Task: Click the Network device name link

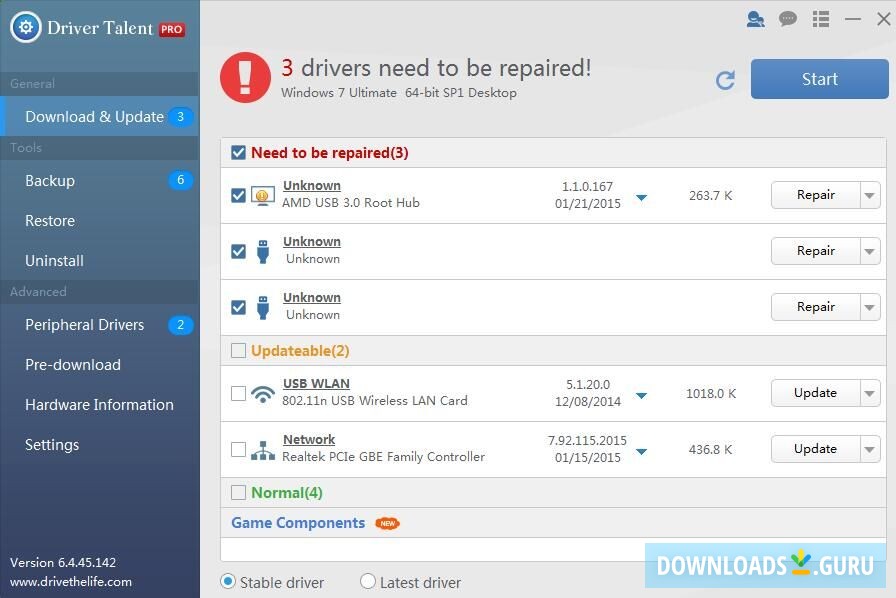Action: click(x=309, y=440)
